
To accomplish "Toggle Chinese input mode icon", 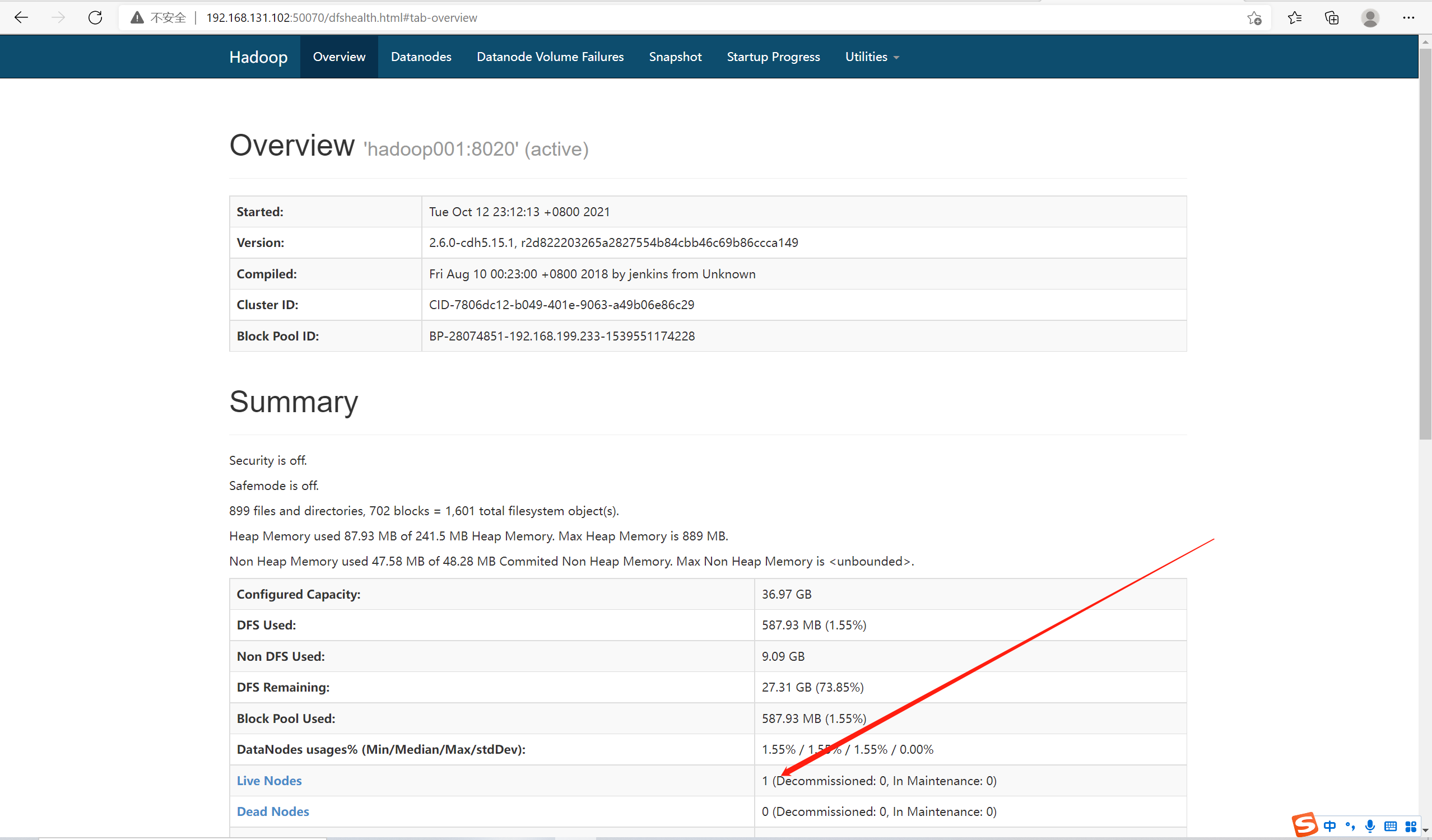I will pyautogui.click(x=1329, y=827).
